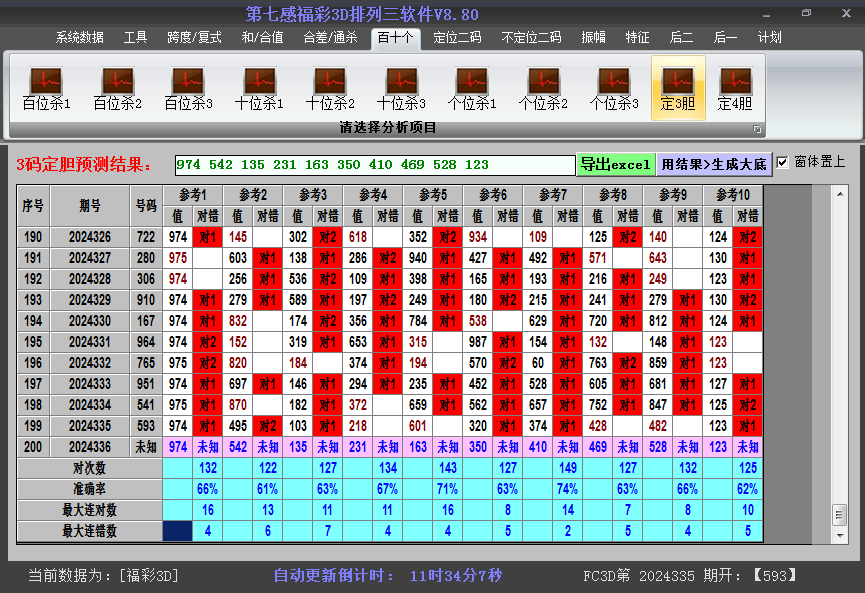The width and height of the screenshot is (865, 593).
Task: Click the 74% accuracy cell
Action: pyautogui.click(x=568, y=489)
